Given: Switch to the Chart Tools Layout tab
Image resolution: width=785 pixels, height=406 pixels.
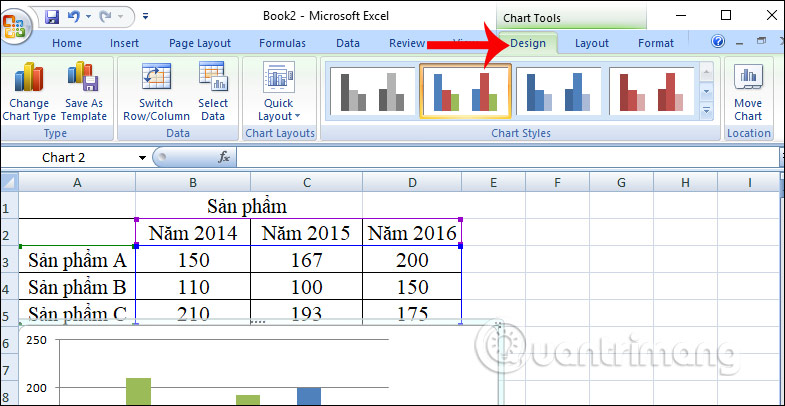Looking at the screenshot, I should (591, 44).
